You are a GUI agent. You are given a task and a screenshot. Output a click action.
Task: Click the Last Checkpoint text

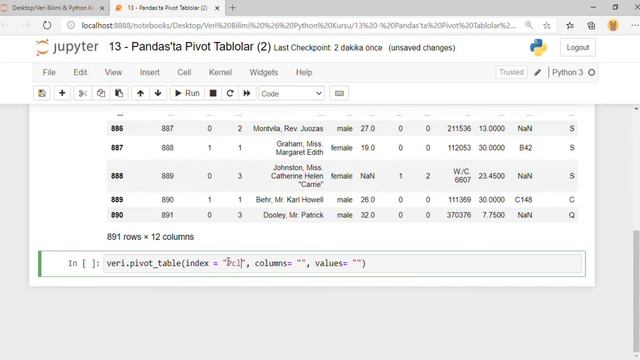point(328,48)
